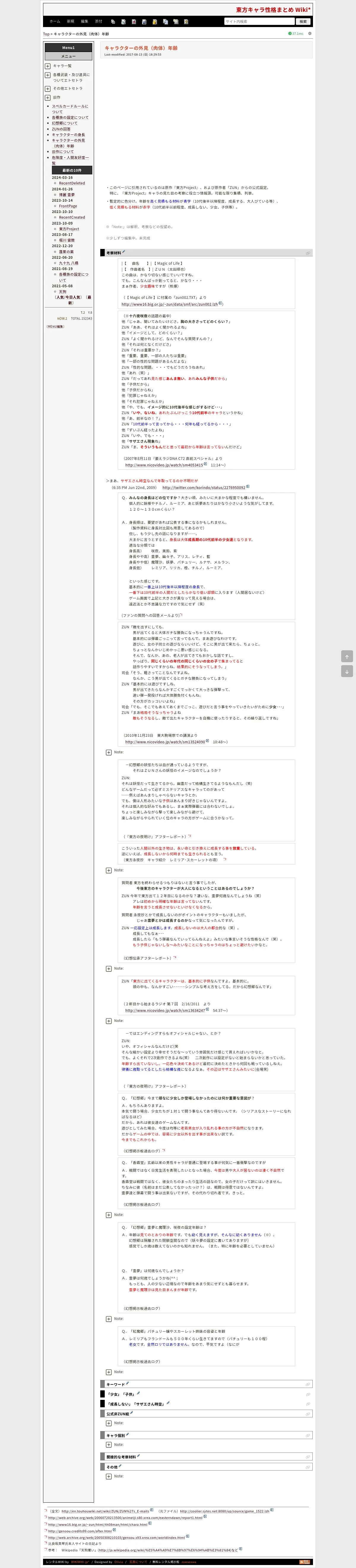356x1568 pixels.
Task: Open the 新規 menu item
Action: click(71, 21)
